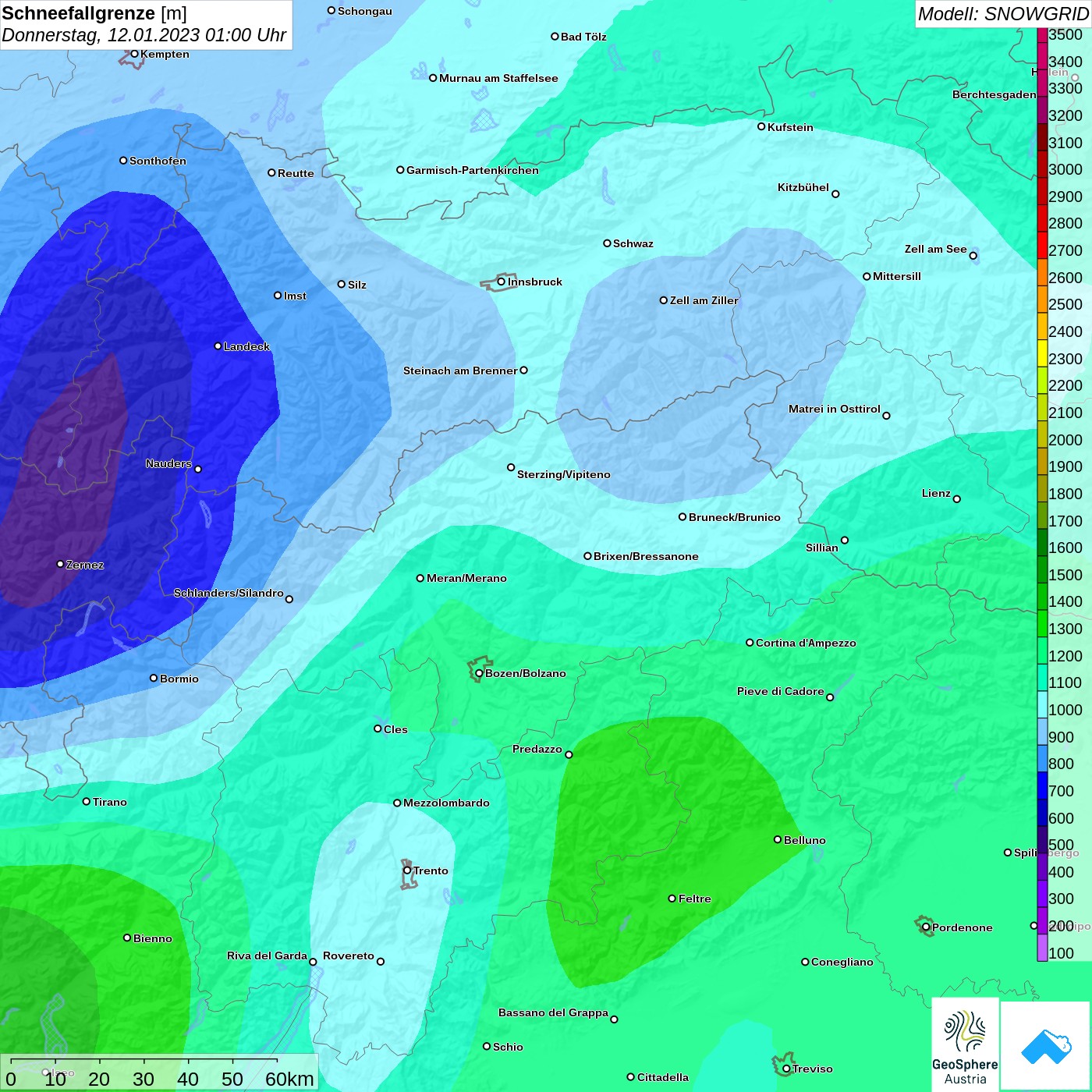Click the Berchtesgaden label
Image resolution: width=1092 pixels, height=1092 pixels.
tap(994, 94)
